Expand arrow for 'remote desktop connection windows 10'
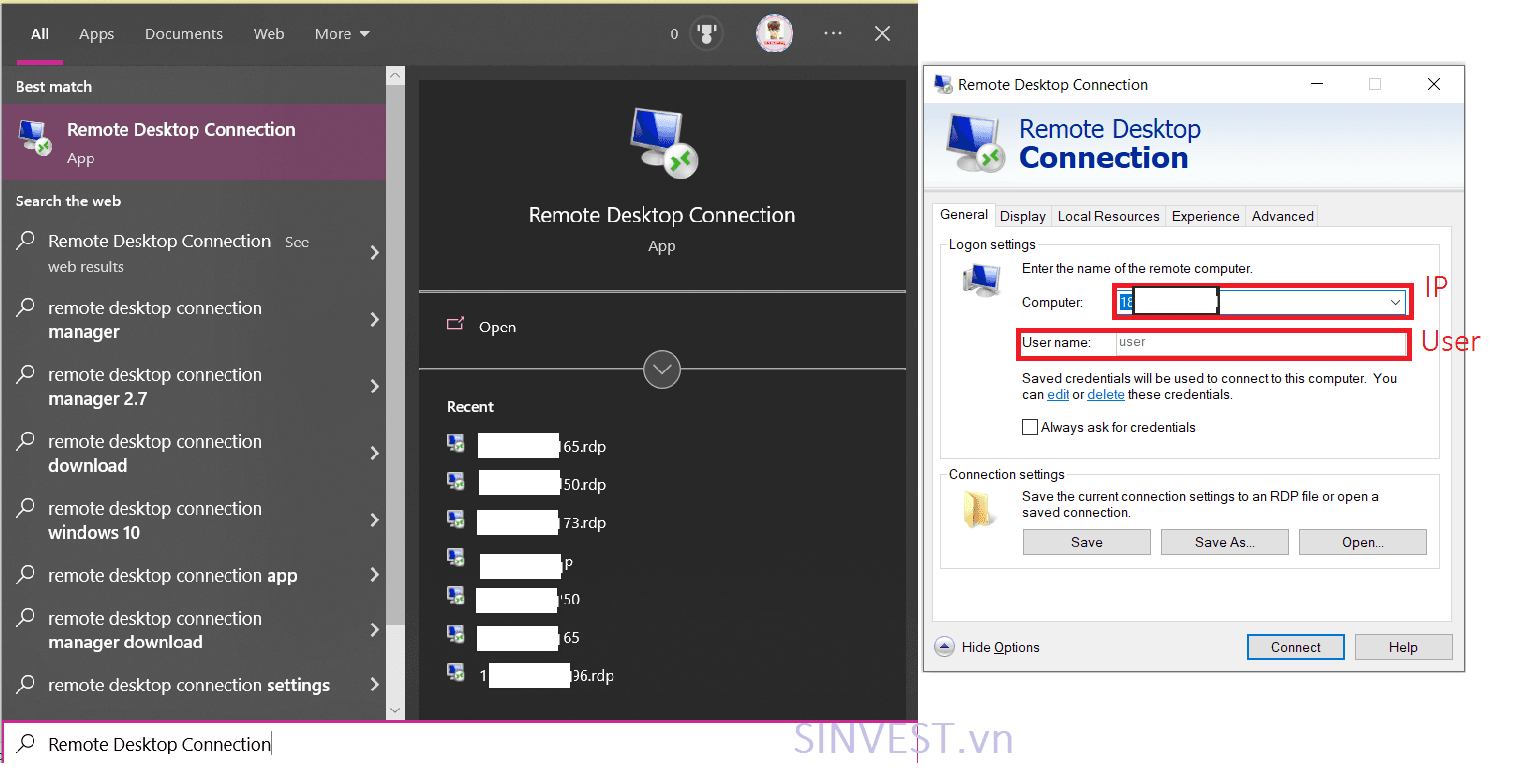Screen dimensions: 1520x775 point(375,520)
